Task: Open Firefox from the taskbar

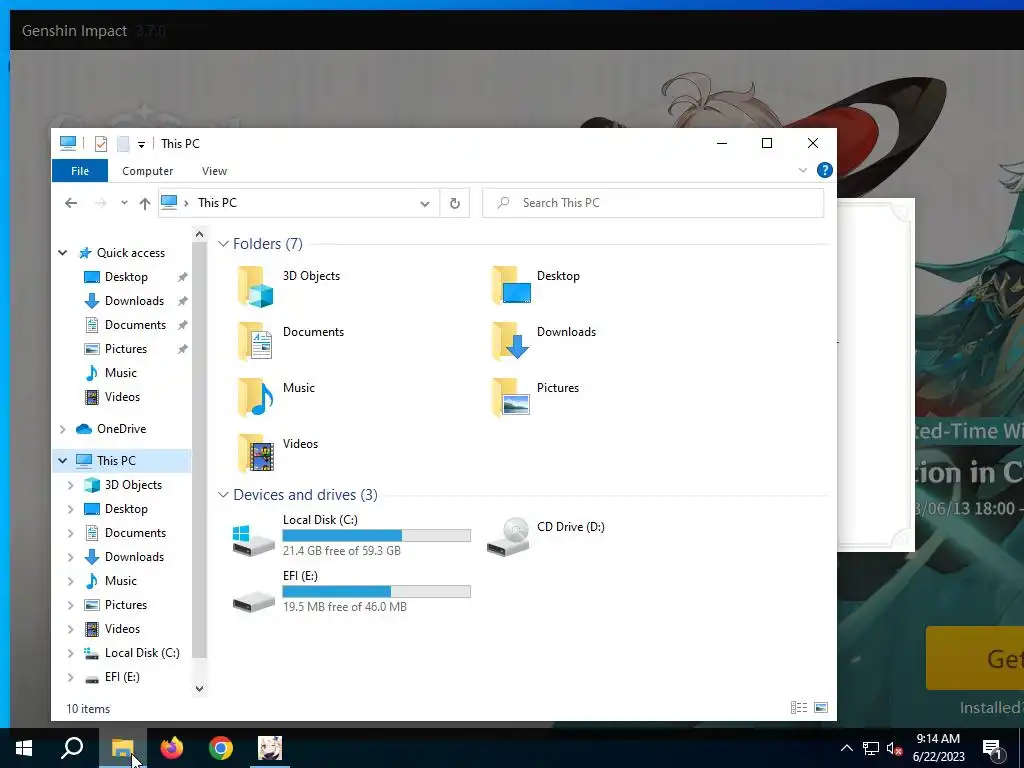Action: [172, 748]
